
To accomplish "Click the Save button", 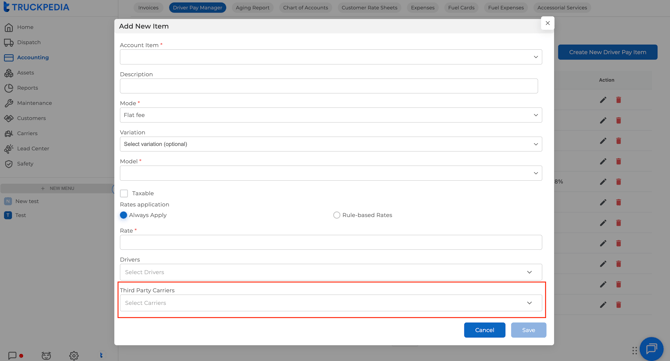I will [529, 330].
